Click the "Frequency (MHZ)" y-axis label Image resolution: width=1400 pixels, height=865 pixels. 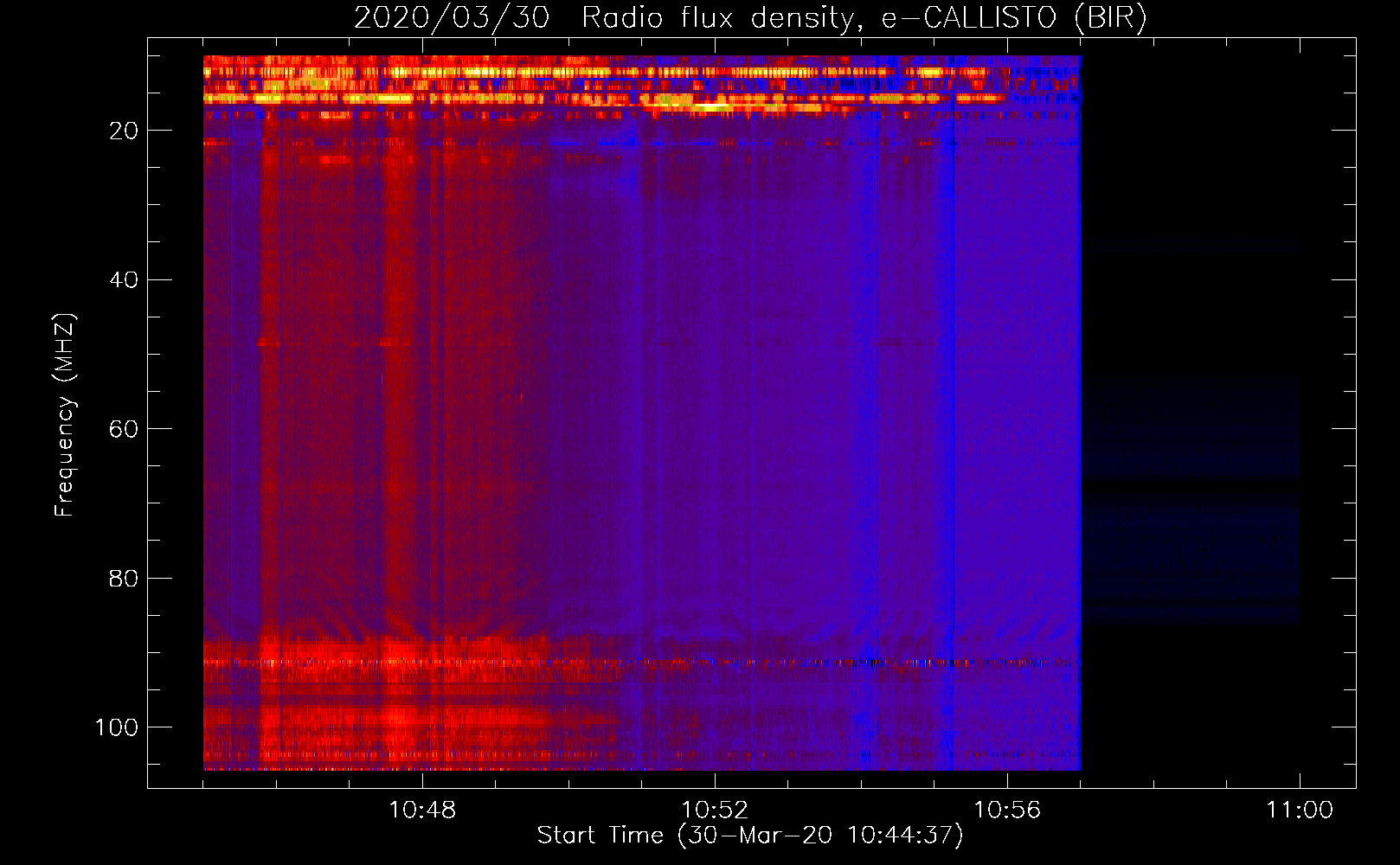click(65, 414)
